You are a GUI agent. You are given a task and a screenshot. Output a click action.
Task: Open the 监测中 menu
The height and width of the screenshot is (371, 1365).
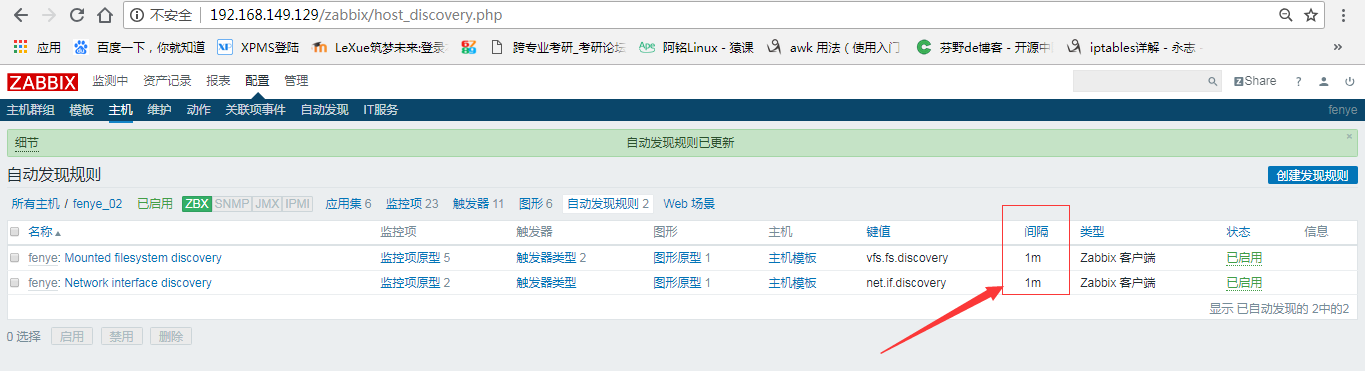110,81
